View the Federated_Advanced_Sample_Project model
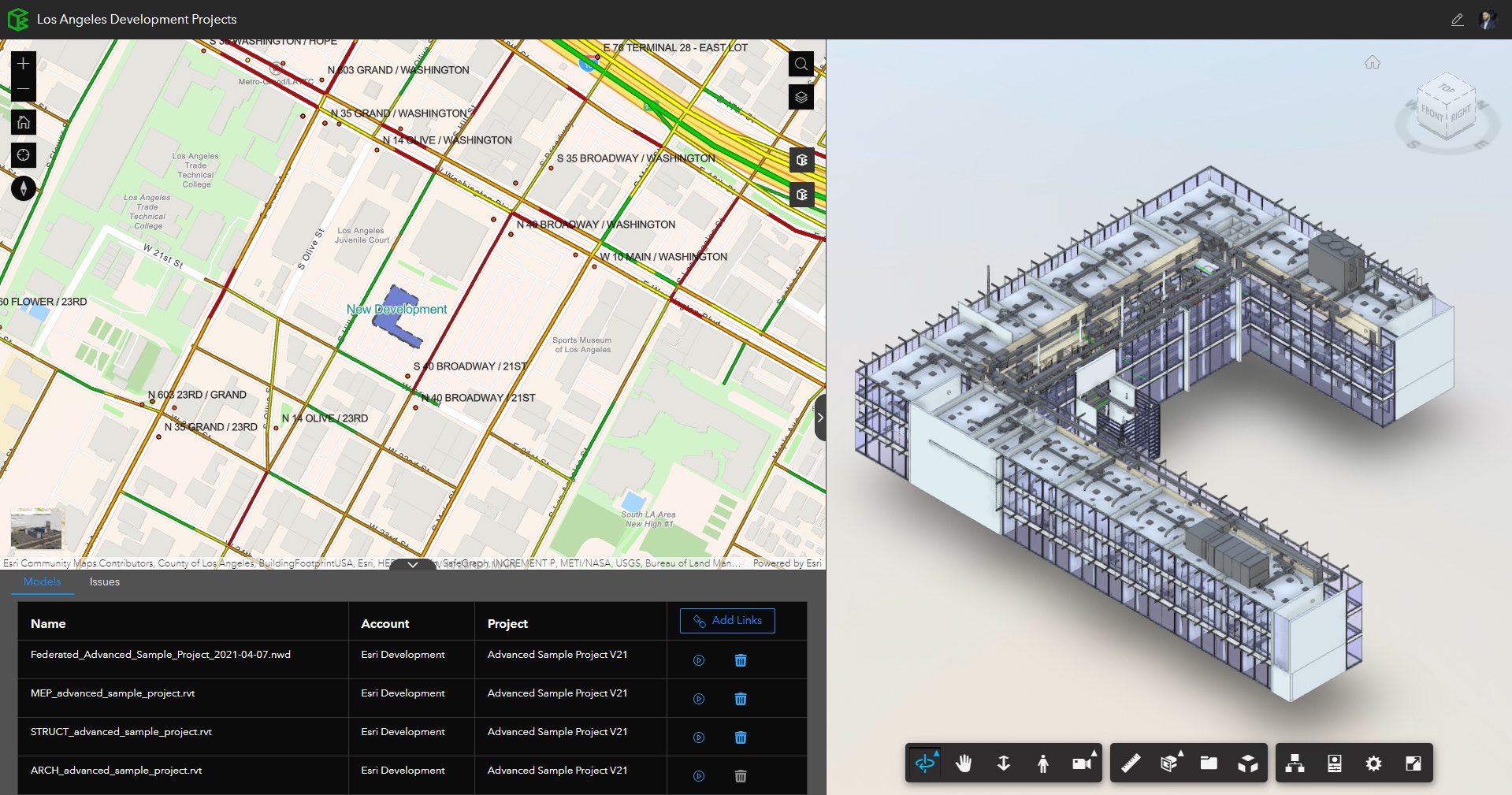Image resolution: width=1512 pixels, height=795 pixels. click(x=699, y=660)
